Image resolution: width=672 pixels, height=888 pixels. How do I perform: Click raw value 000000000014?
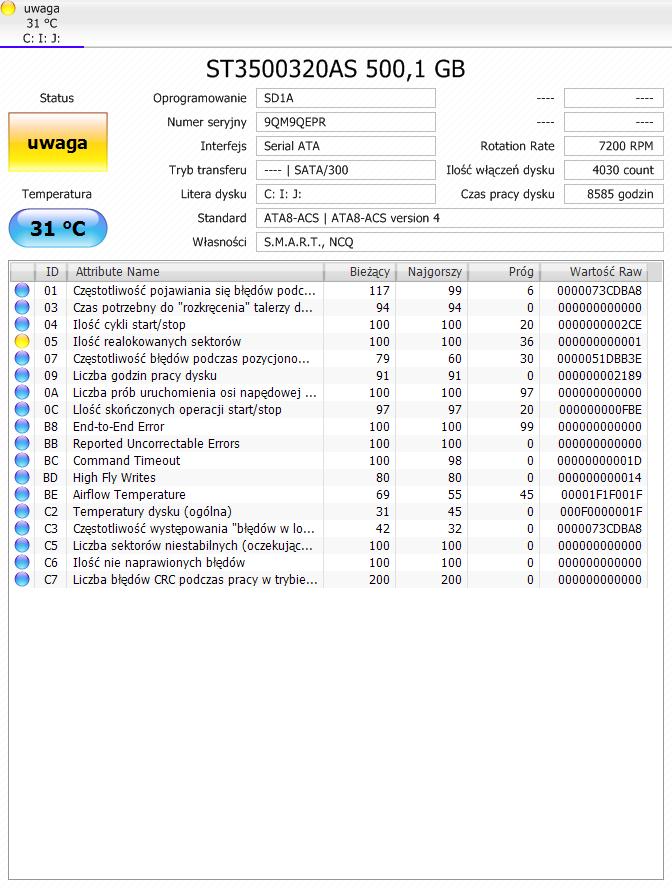tap(600, 477)
